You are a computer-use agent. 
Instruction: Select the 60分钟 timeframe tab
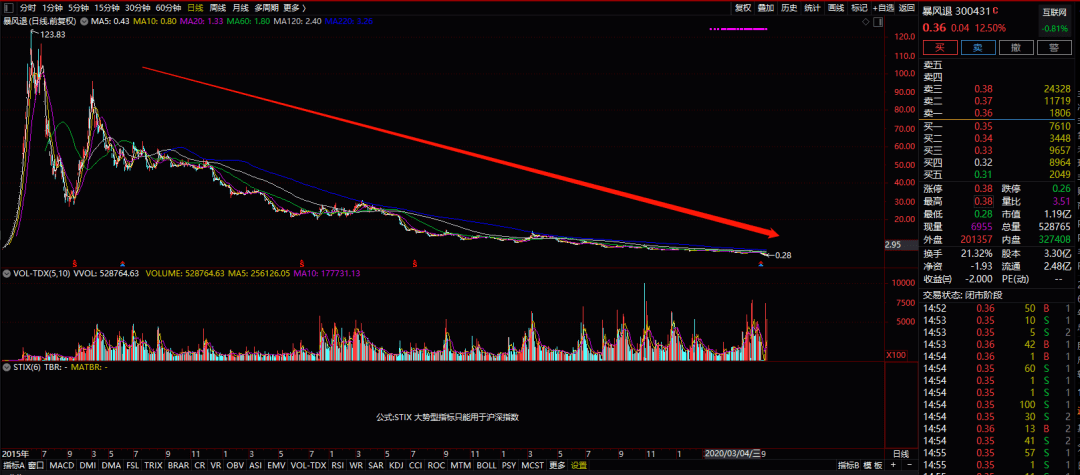pyautogui.click(x=168, y=7)
